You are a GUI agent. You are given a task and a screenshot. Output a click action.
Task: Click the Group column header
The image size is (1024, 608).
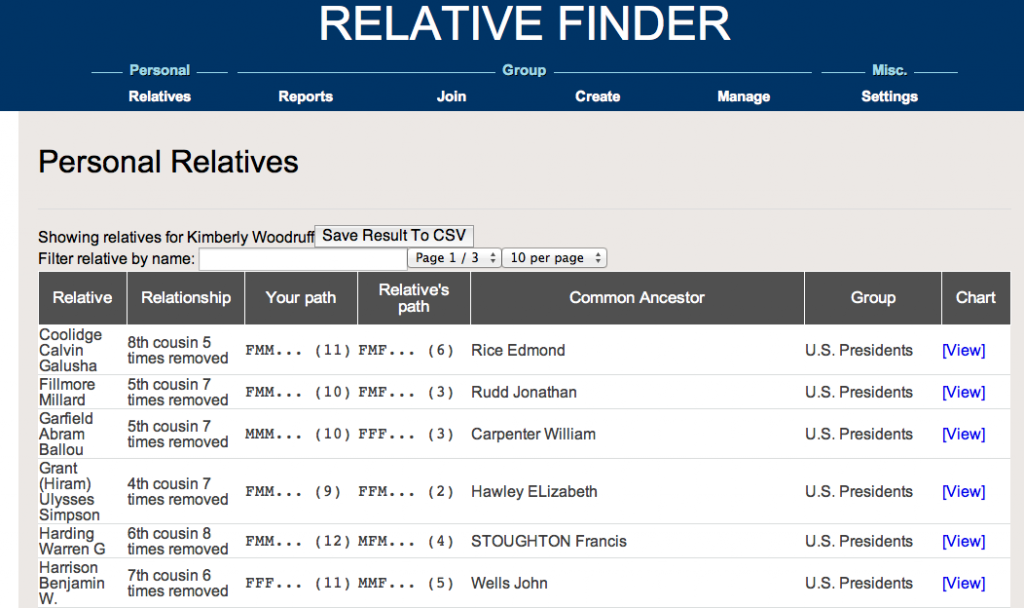tap(873, 298)
